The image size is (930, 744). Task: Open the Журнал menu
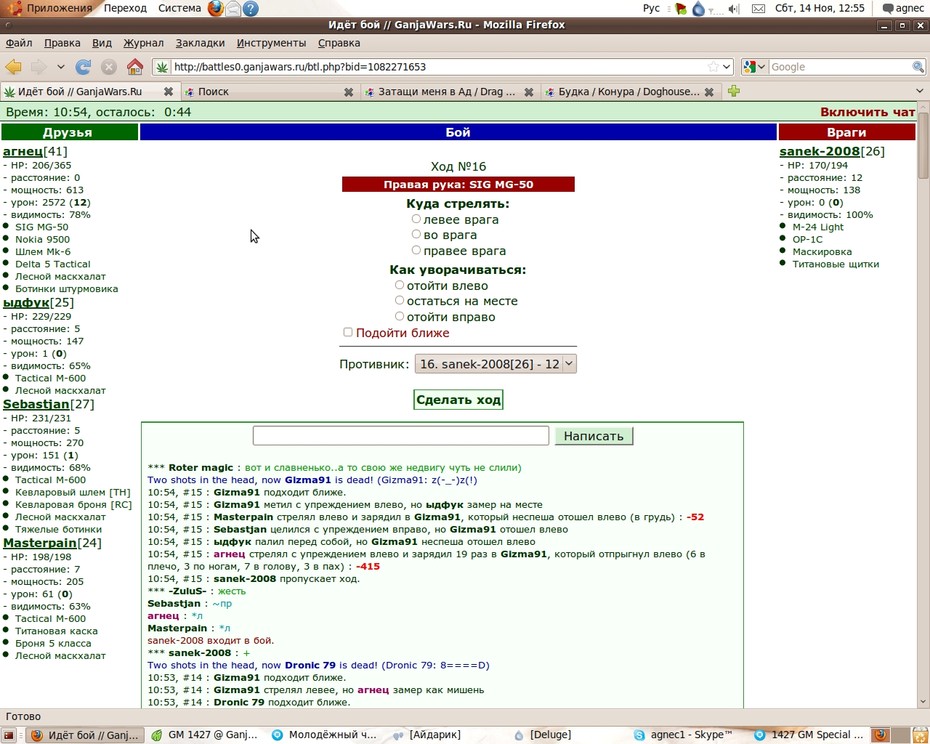pos(143,43)
